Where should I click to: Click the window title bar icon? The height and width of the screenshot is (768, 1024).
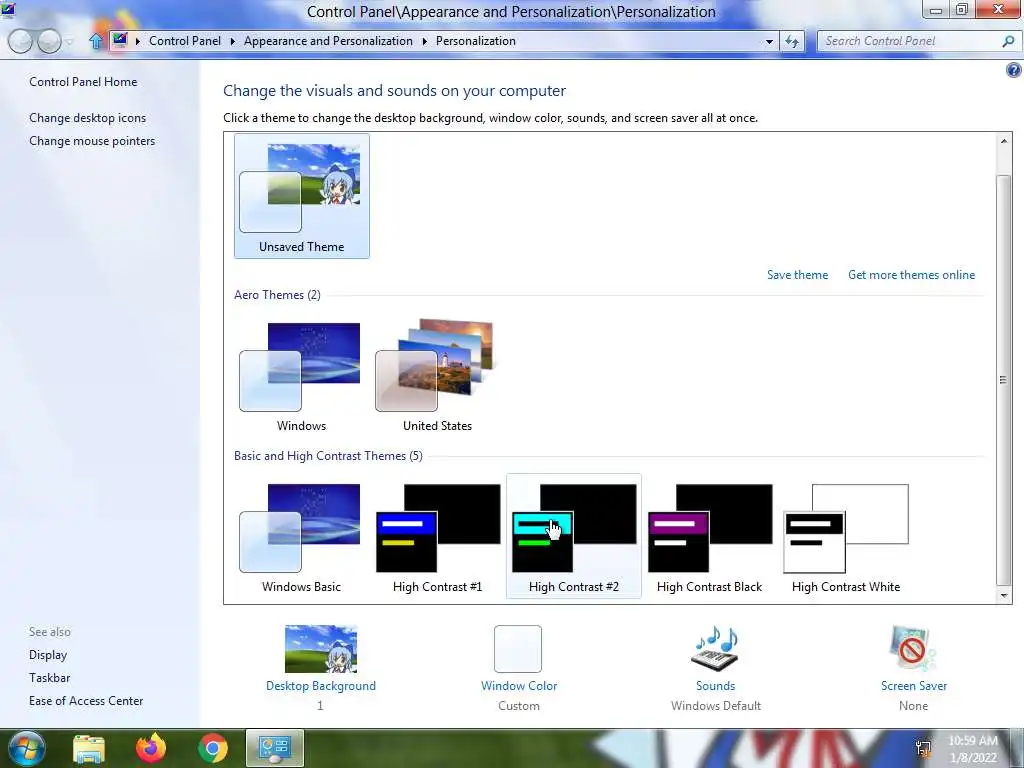click(x=8, y=10)
